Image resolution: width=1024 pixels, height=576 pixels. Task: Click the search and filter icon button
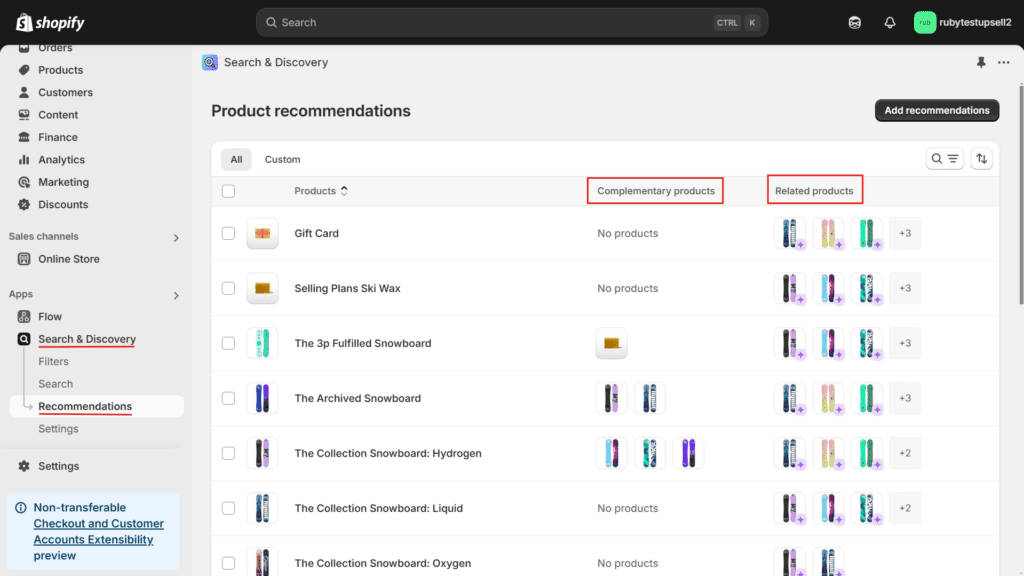point(944,159)
